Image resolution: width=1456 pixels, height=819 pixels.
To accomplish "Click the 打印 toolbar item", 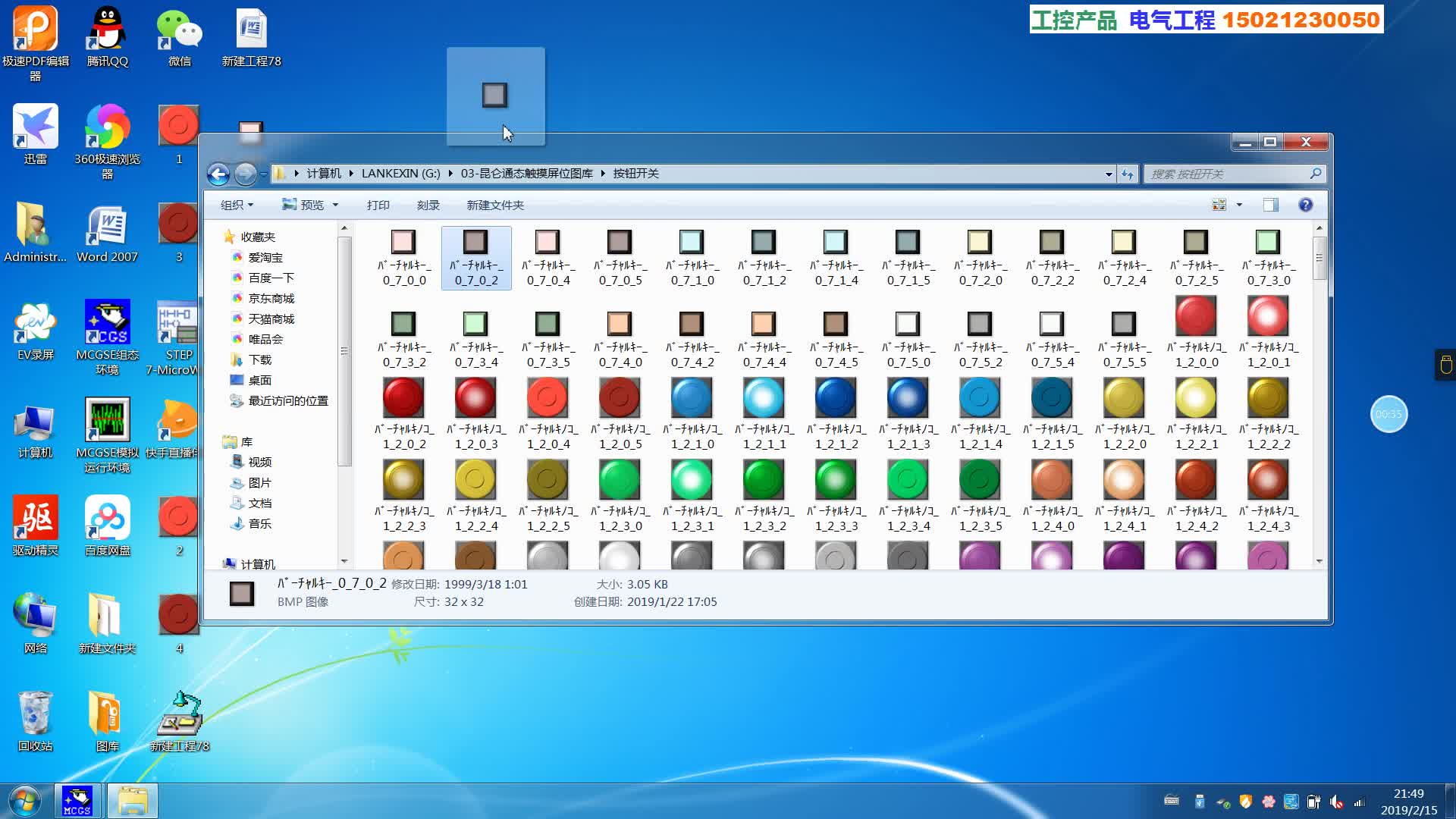I will (x=378, y=205).
